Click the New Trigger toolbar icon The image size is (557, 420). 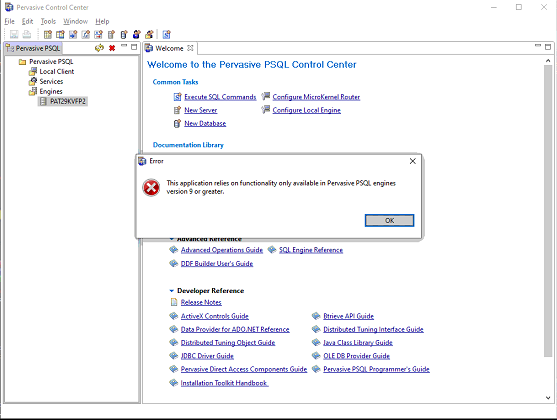(x=98, y=34)
